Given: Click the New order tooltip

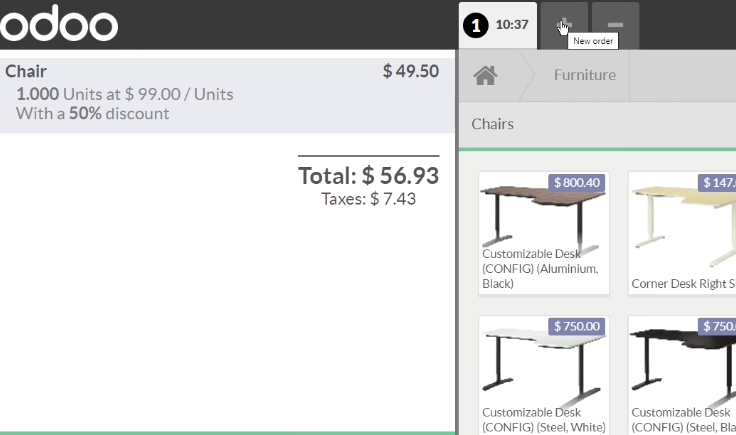Looking at the screenshot, I should [x=593, y=41].
